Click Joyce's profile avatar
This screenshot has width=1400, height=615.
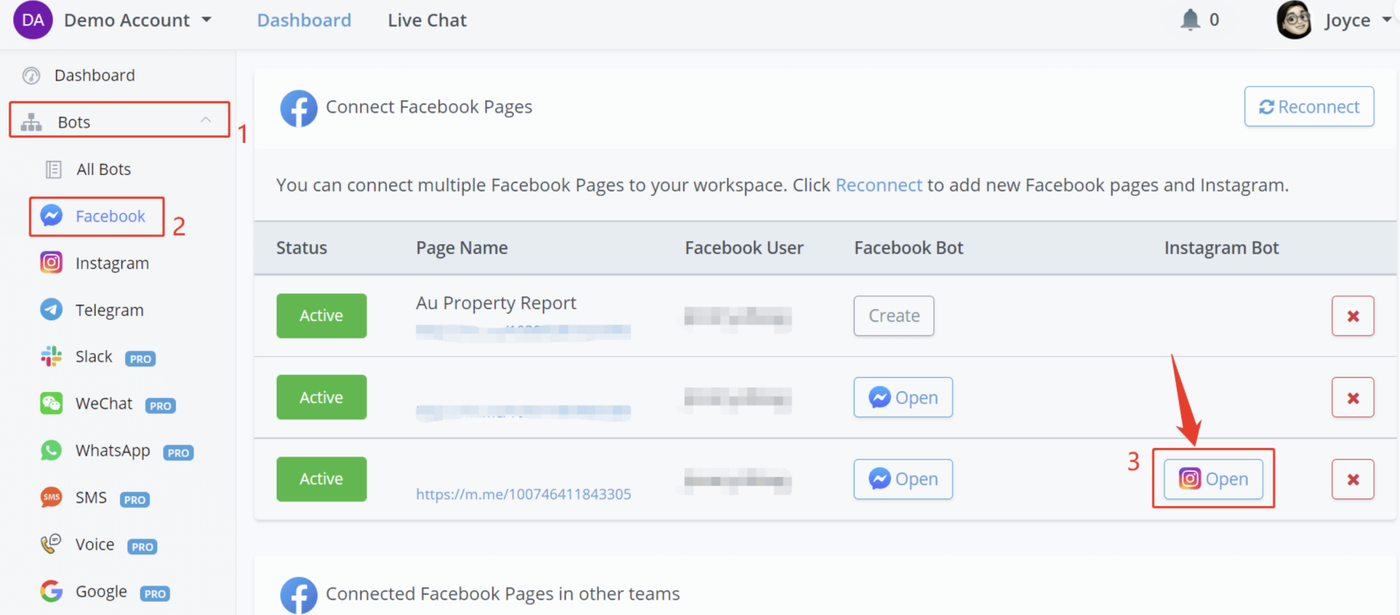(1294, 20)
